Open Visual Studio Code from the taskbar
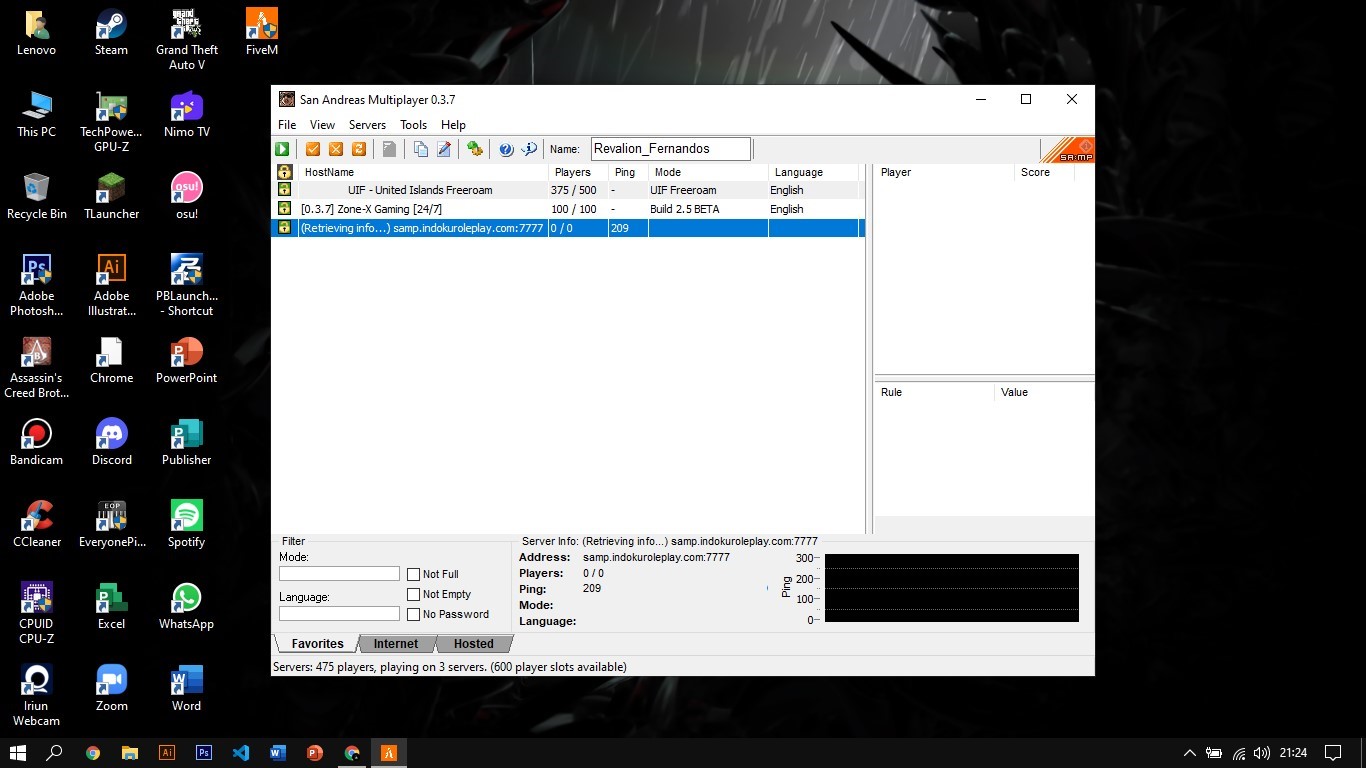This screenshot has height=768, width=1366. tap(241, 753)
